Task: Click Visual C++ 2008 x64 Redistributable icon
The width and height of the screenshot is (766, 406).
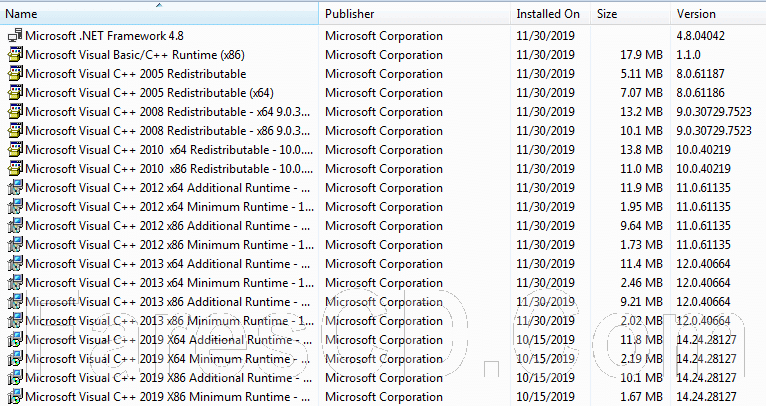Action: (15, 112)
